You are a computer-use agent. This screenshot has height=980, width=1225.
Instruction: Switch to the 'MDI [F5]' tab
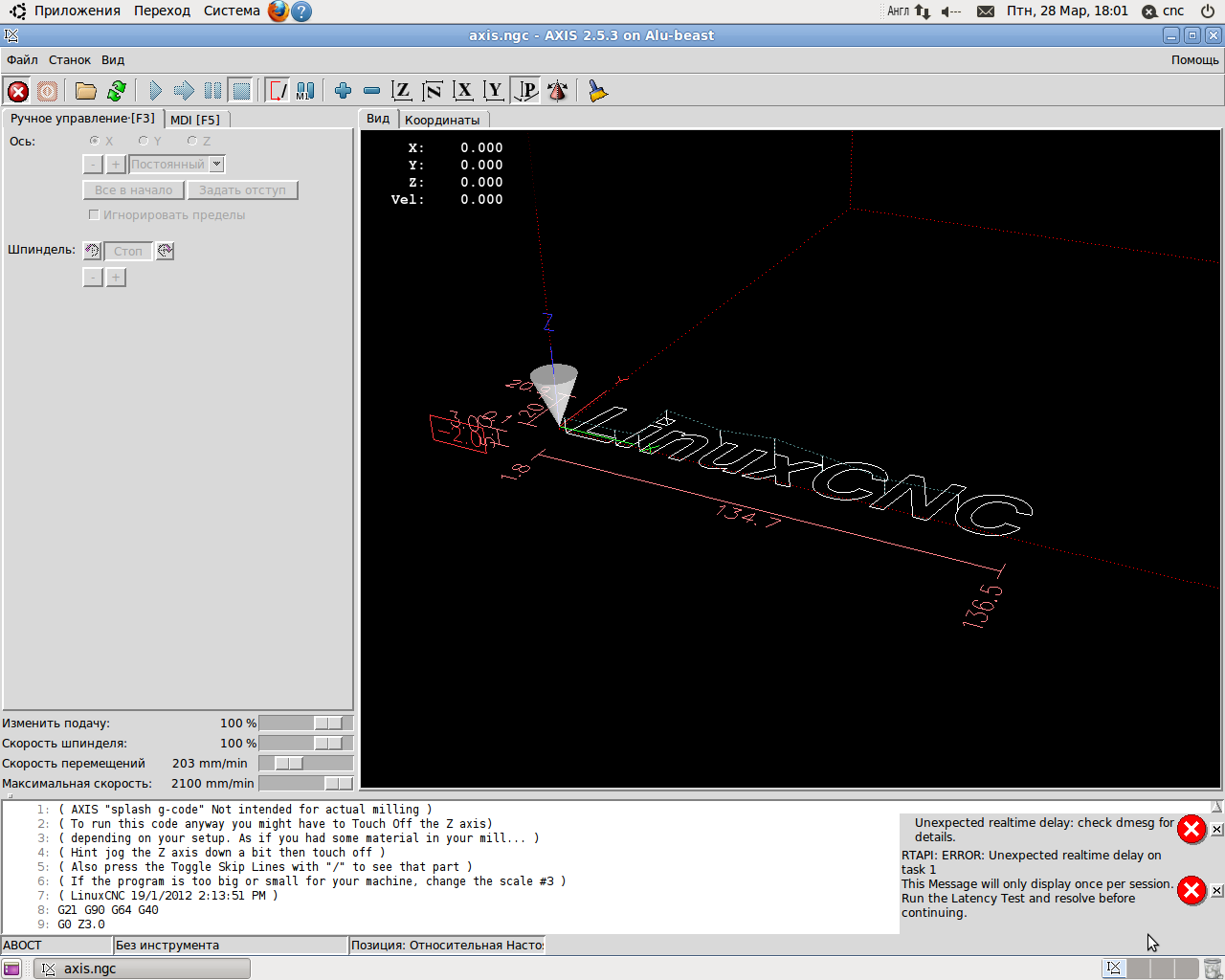click(x=195, y=120)
